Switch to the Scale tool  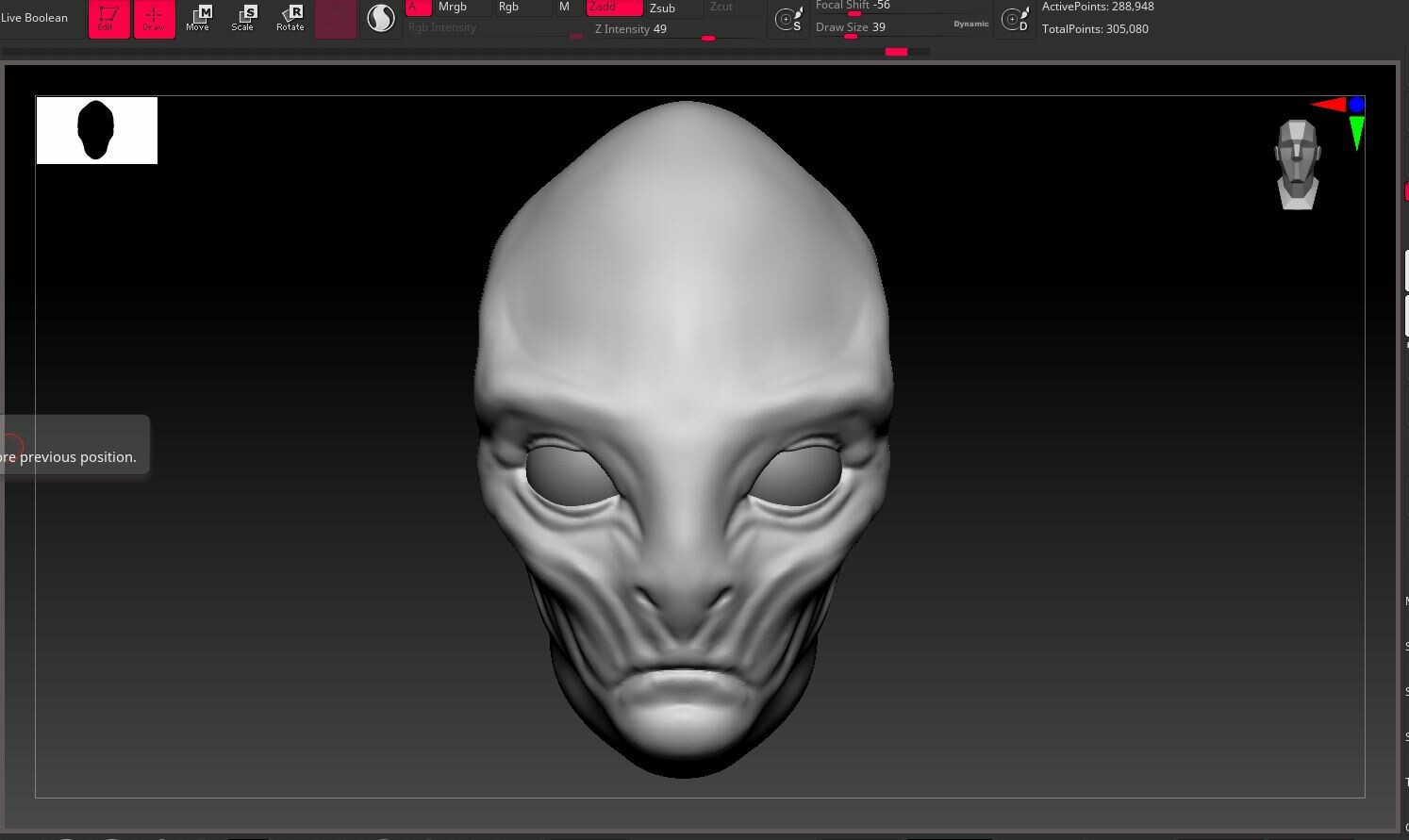[x=243, y=17]
